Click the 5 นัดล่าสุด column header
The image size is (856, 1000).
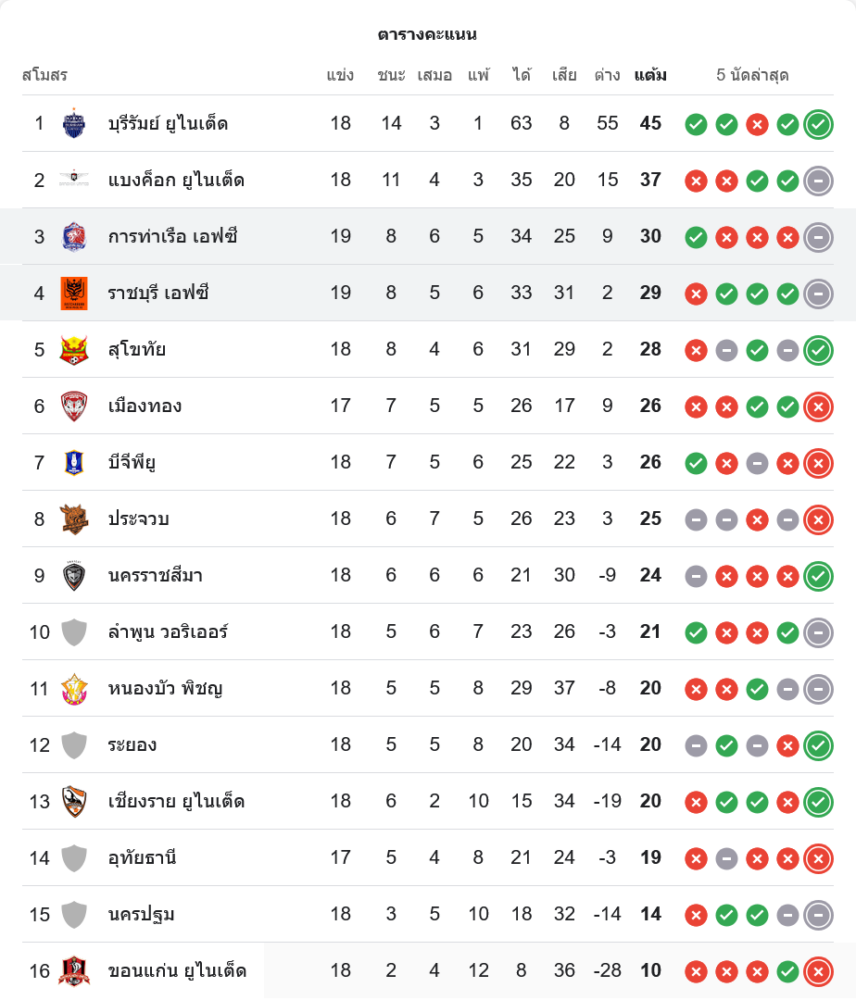(753, 75)
